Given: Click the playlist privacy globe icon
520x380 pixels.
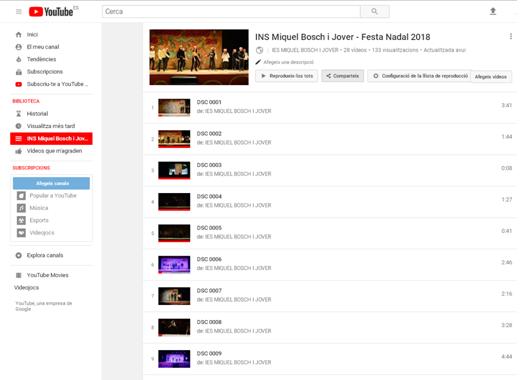Looking at the screenshot, I should click(x=259, y=50).
